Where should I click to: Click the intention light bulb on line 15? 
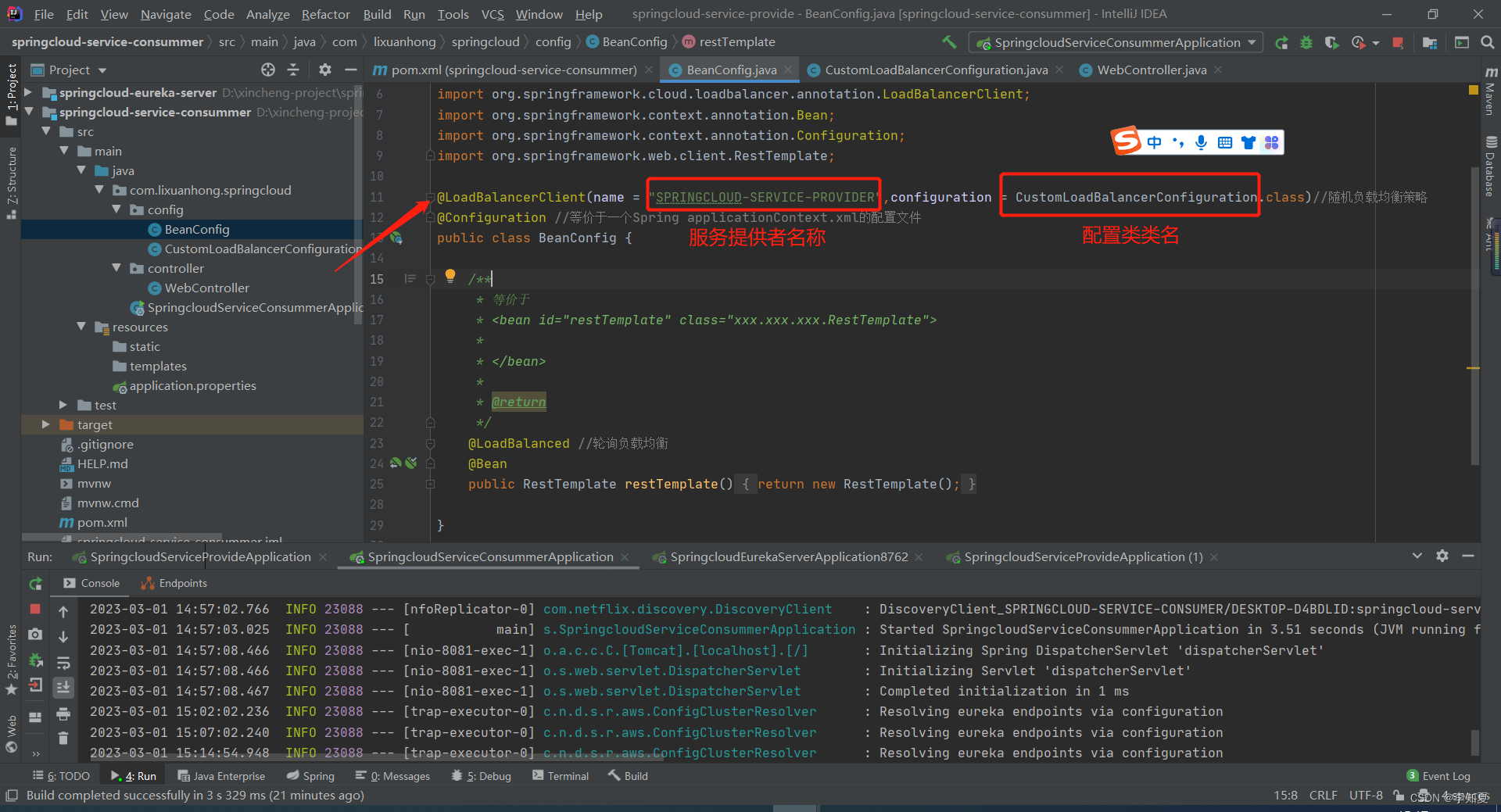(x=450, y=276)
